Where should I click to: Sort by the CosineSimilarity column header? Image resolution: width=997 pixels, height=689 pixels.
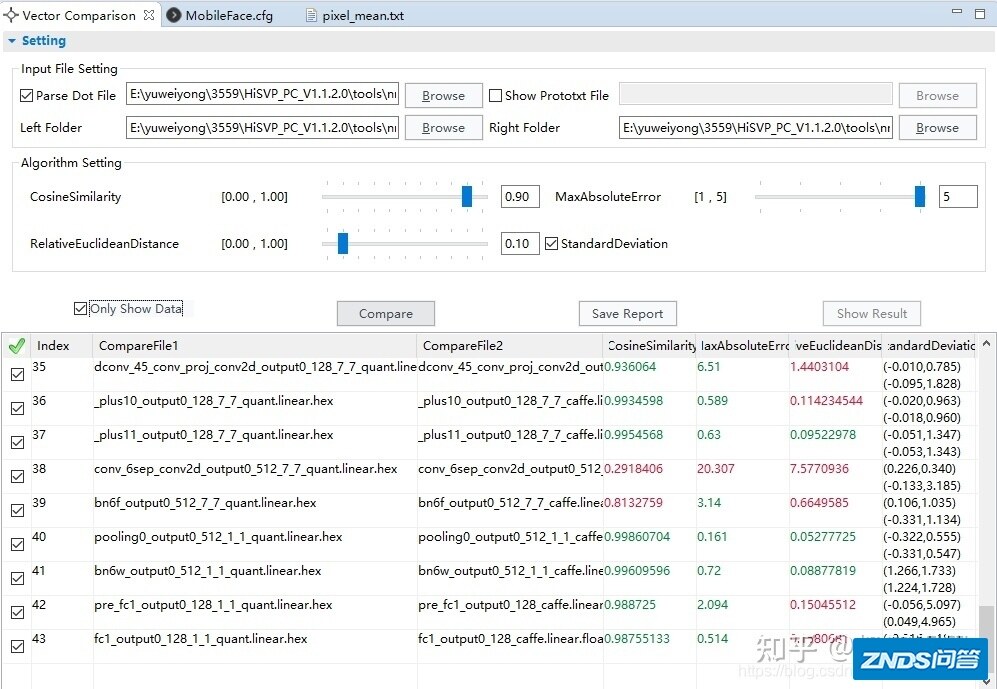click(x=649, y=346)
